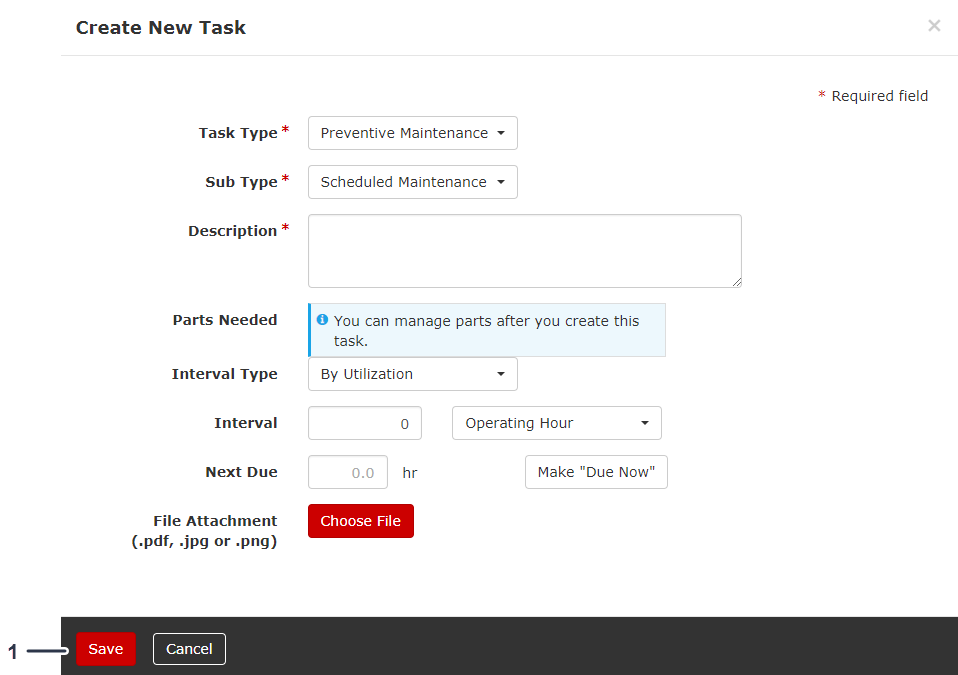The image size is (958, 675).
Task: Grab the Description box resize handle
Action: pyautogui.click(x=736, y=282)
